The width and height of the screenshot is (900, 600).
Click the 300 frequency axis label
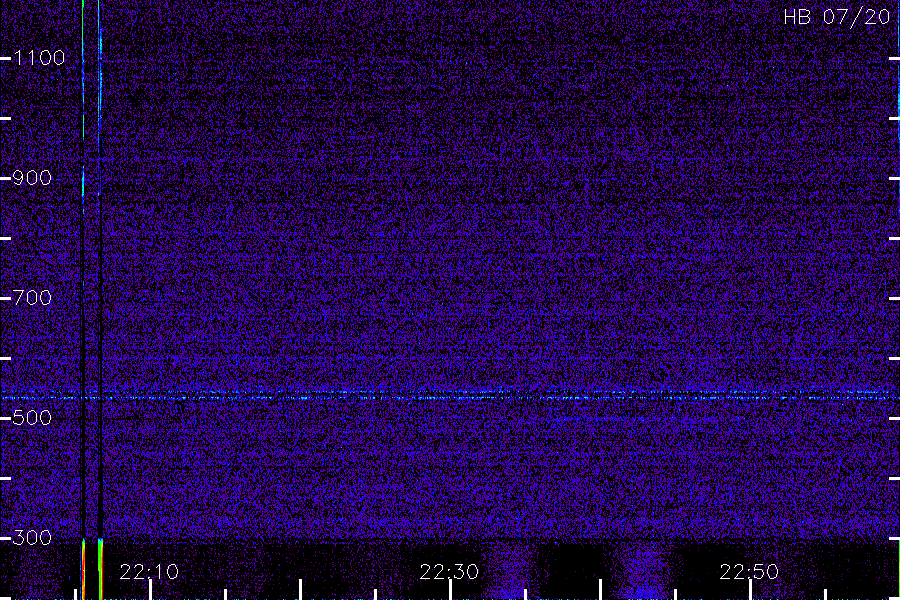32,538
